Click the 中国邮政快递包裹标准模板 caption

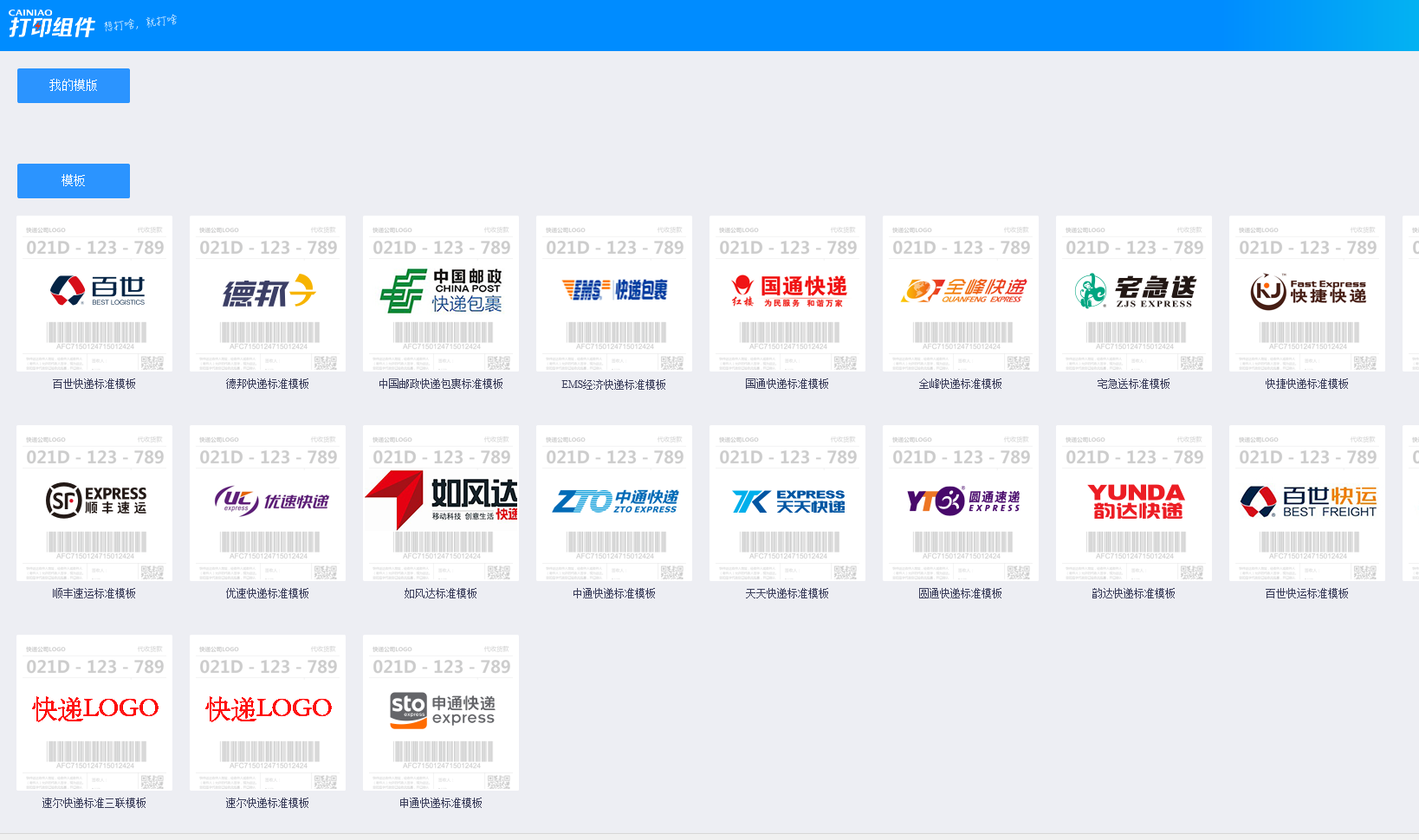[x=441, y=384]
